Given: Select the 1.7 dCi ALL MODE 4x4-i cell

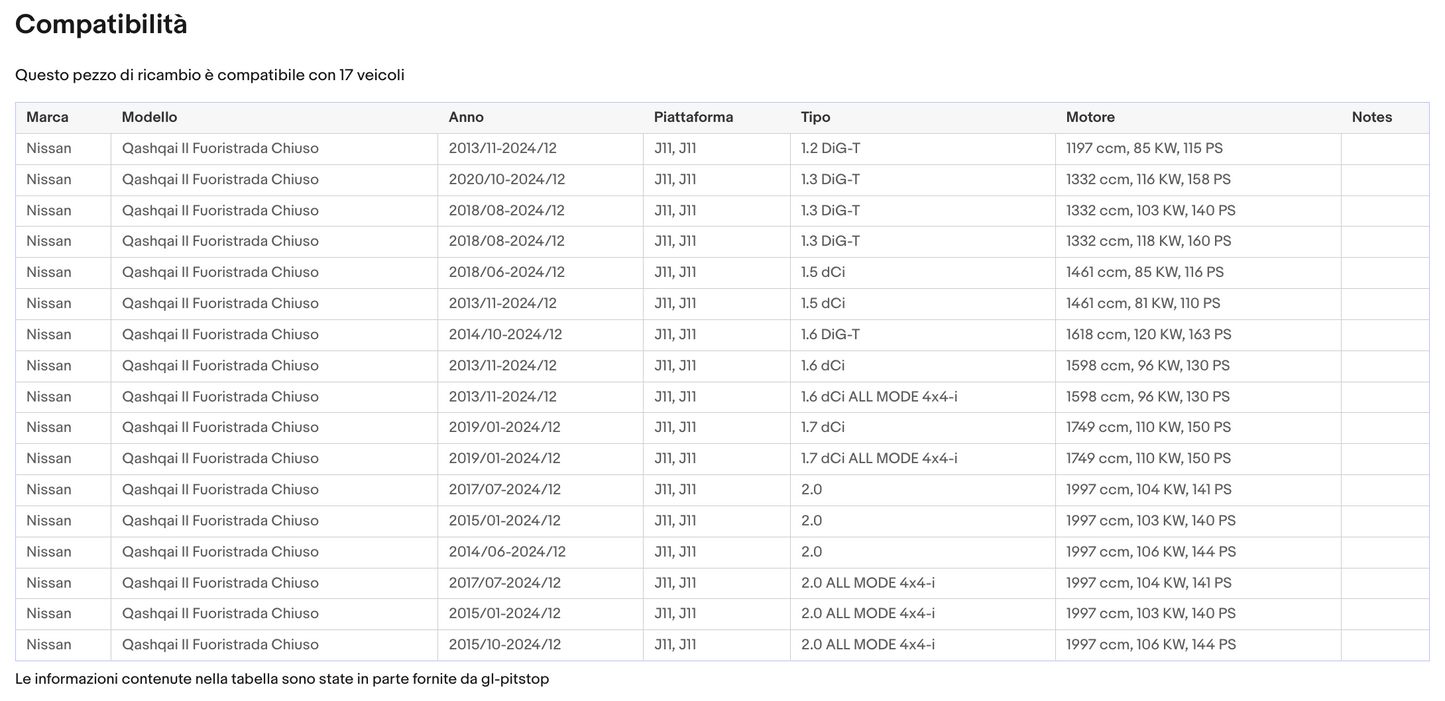Looking at the screenshot, I should coord(879,458).
